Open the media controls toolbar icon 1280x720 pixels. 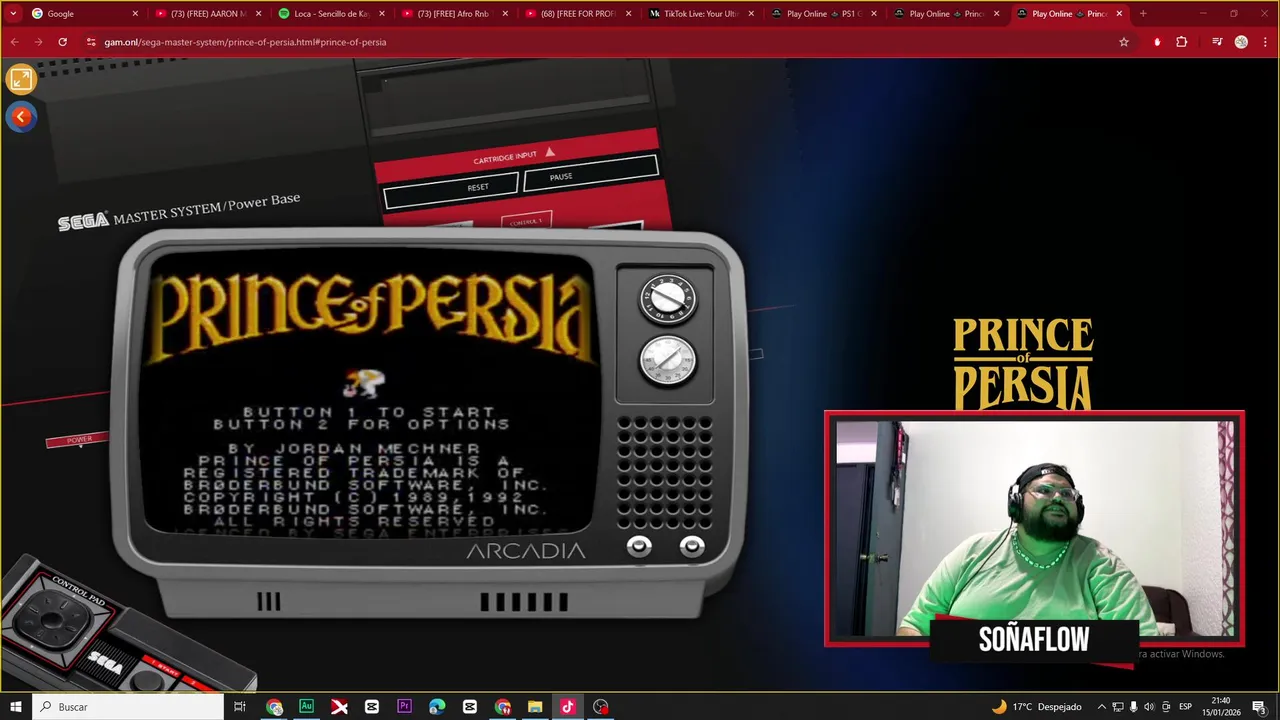point(1217,42)
